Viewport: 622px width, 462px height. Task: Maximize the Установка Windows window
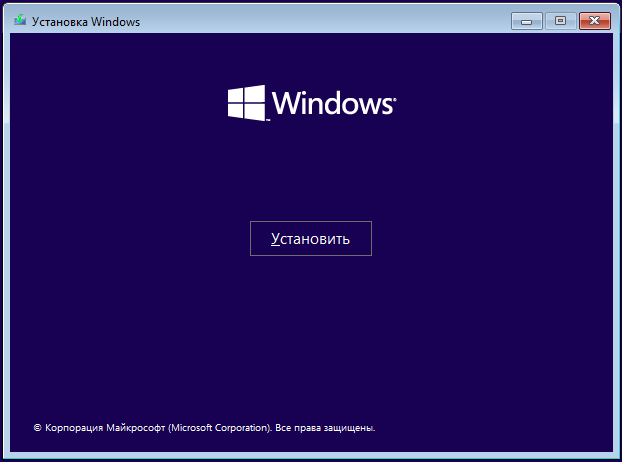tap(561, 21)
